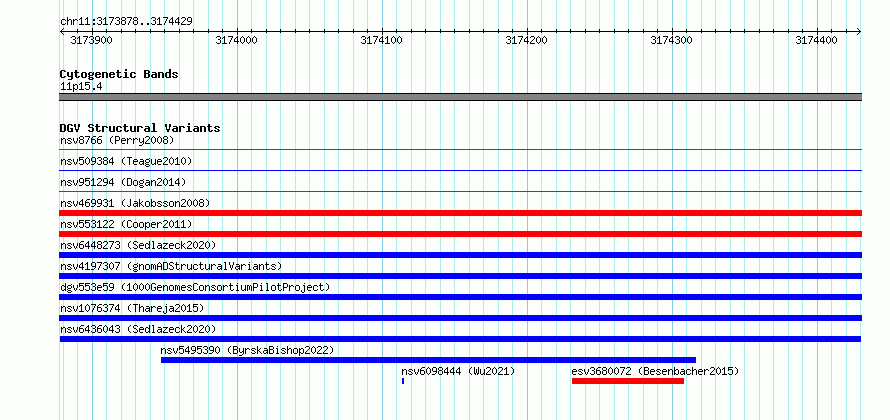This screenshot has width=890, height=420.
Task: Open nsv5495390 (ByrskaBishop2022) label
Action: click(247, 350)
